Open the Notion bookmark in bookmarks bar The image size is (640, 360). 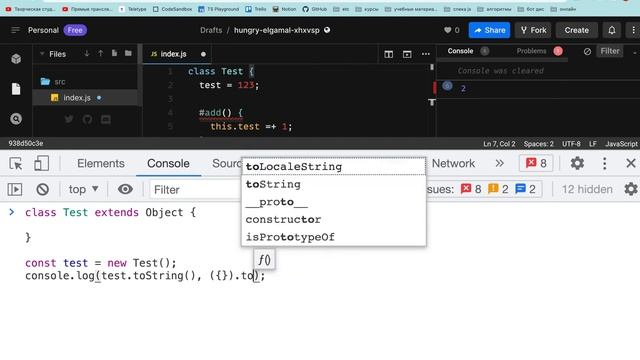point(284,9)
